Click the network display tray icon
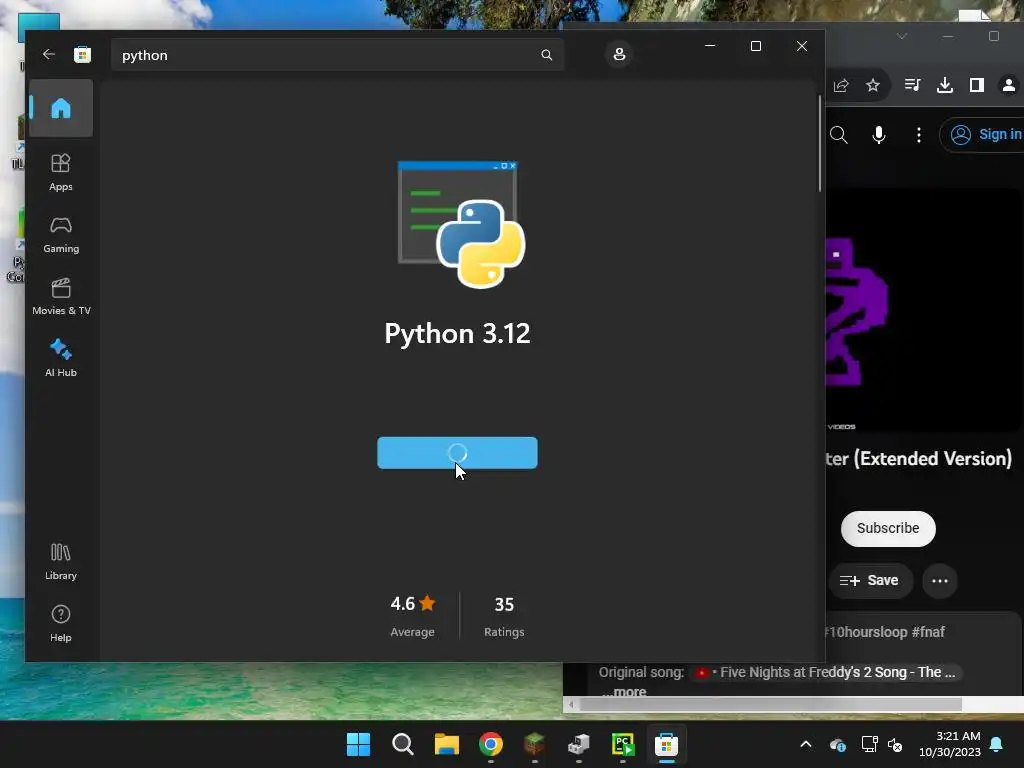1024x768 pixels. pyautogui.click(x=870, y=744)
